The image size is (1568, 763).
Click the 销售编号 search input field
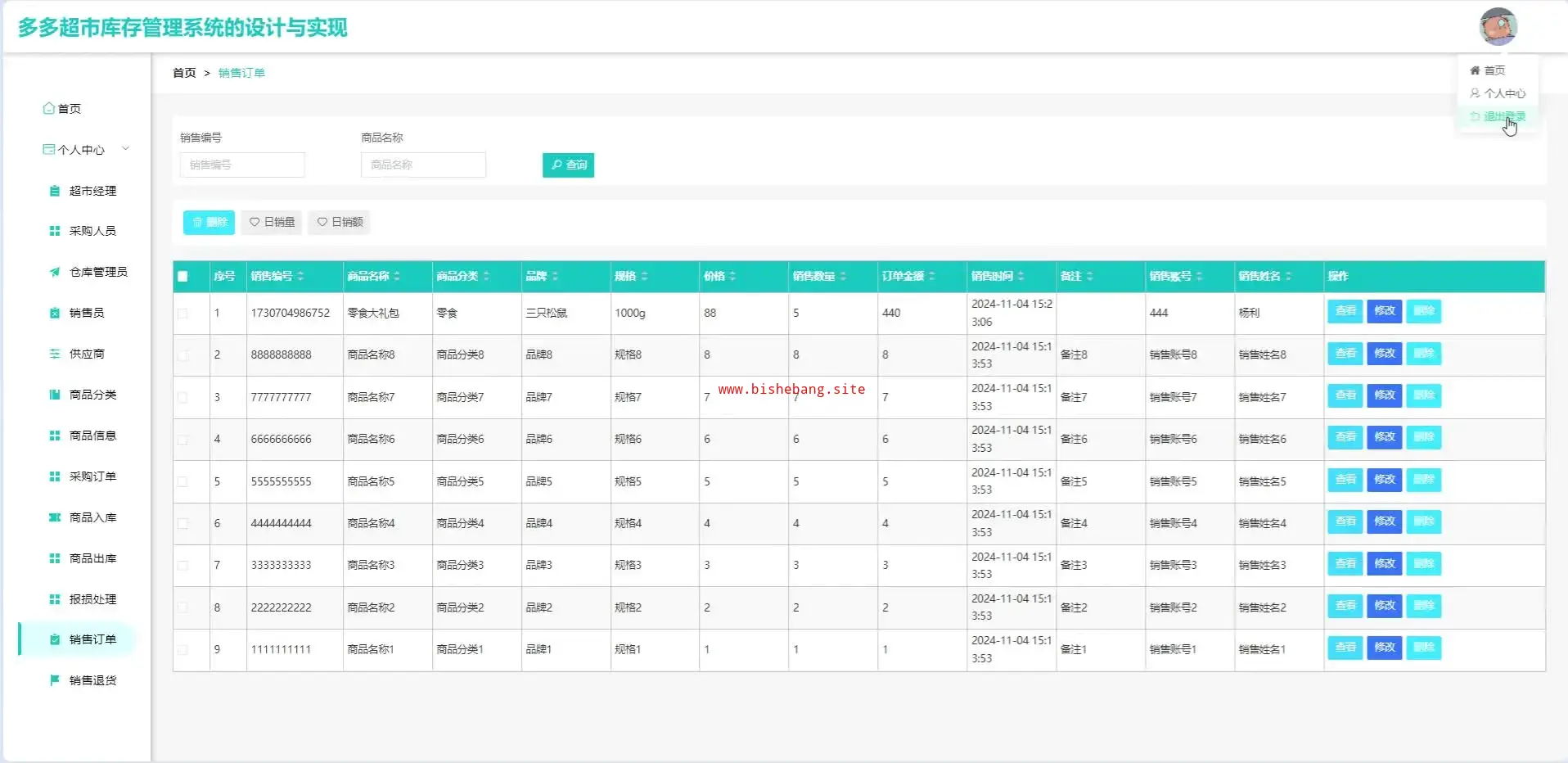coord(242,165)
